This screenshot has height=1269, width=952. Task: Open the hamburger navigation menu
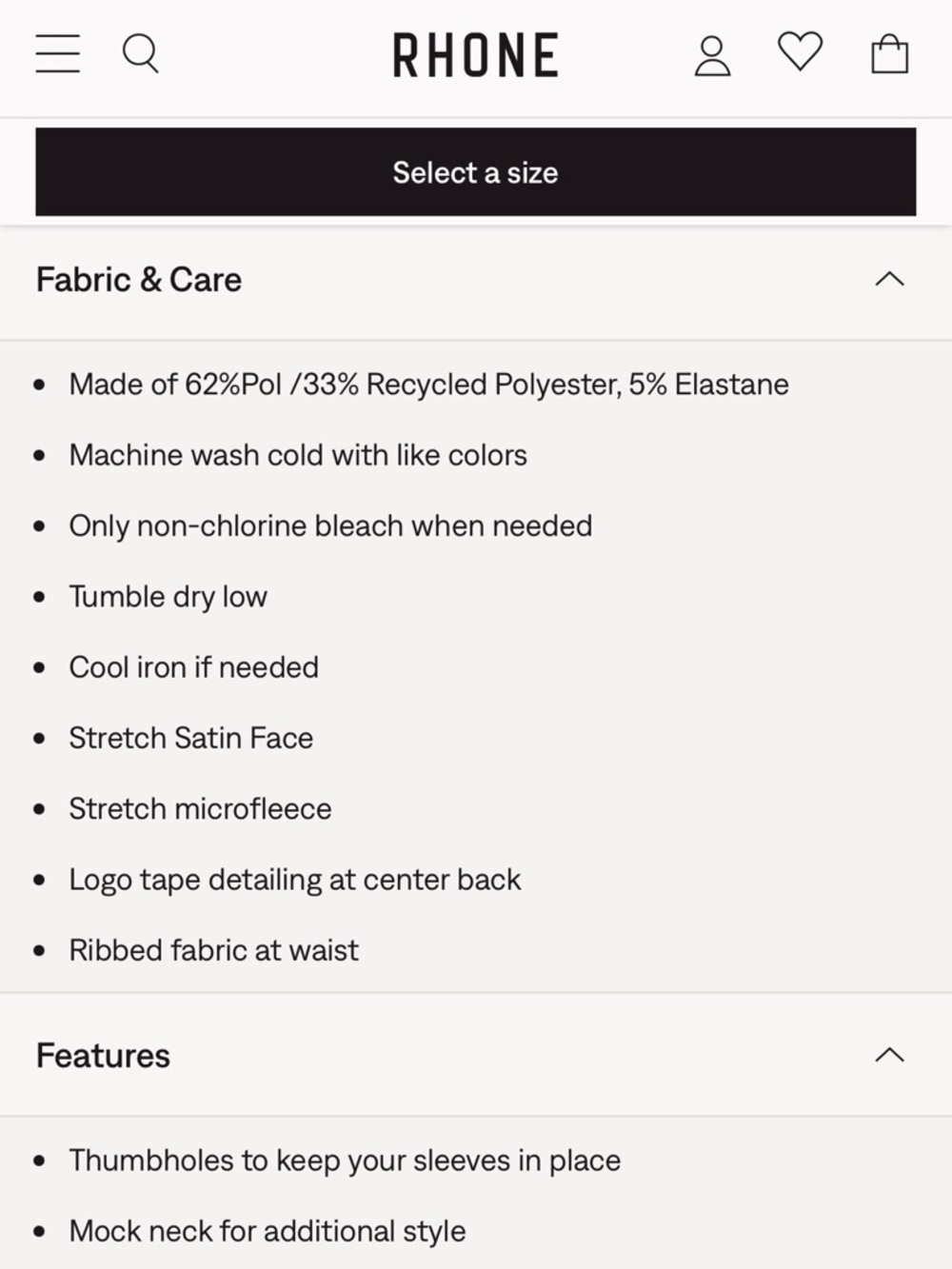58,53
